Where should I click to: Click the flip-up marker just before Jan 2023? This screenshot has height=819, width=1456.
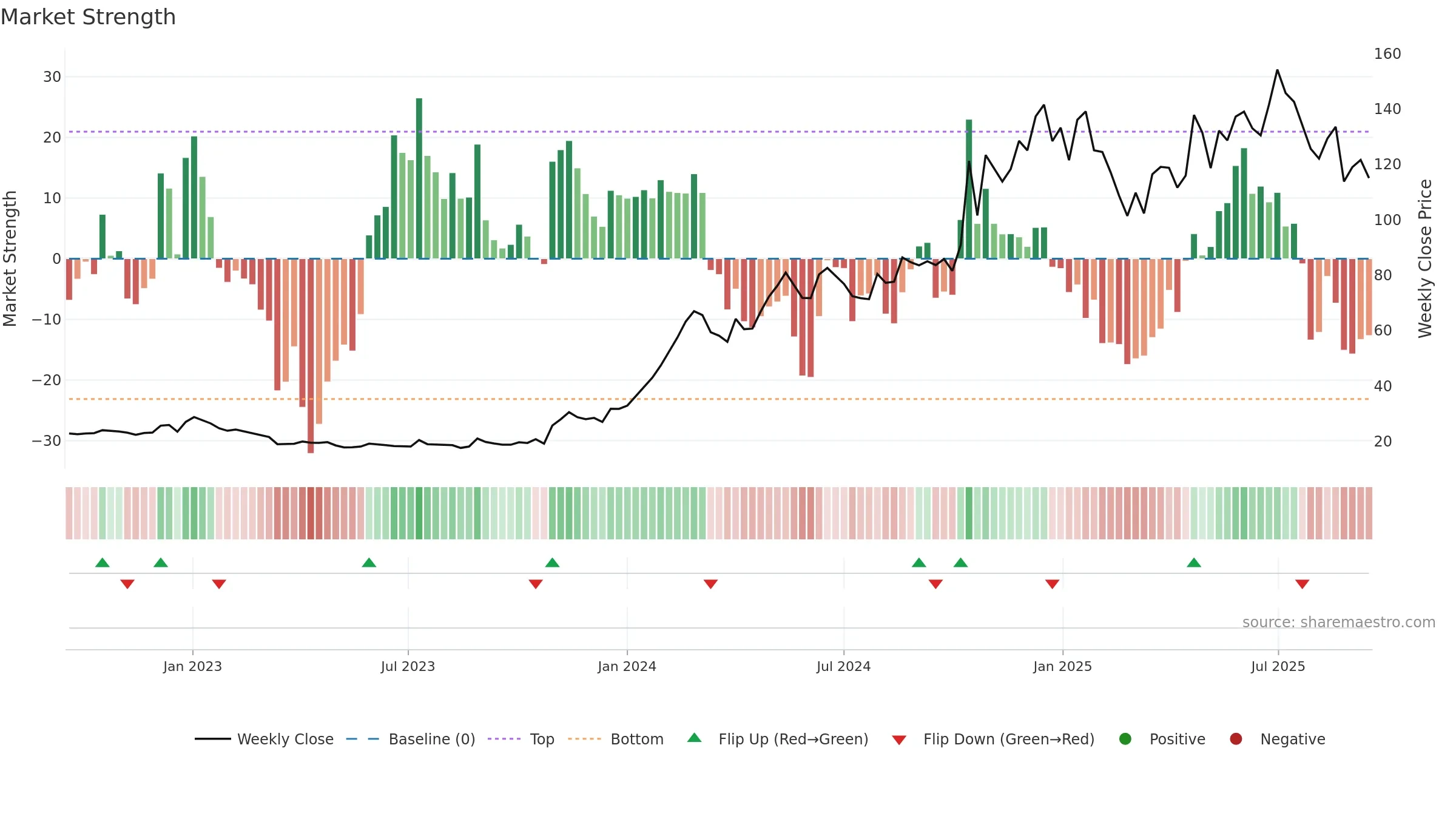[x=161, y=562]
